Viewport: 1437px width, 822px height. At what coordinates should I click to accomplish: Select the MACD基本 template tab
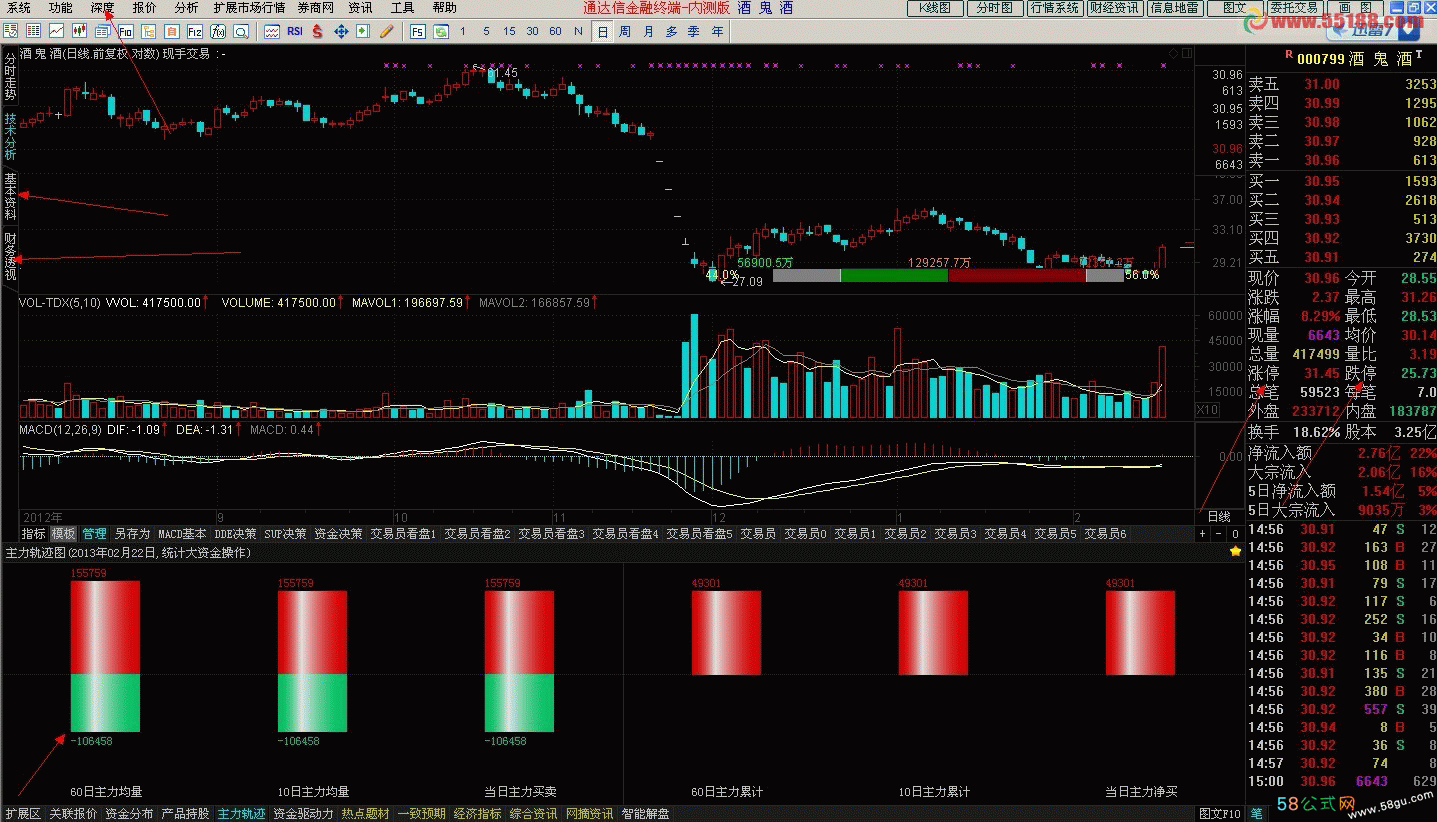pos(182,534)
